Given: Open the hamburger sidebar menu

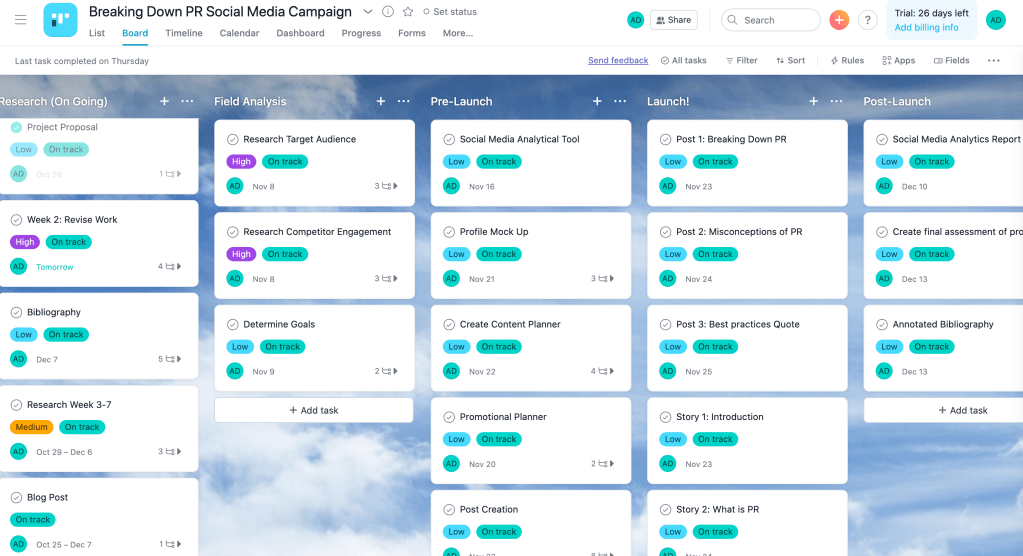Looking at the screenshot, I should click(20, 20).
